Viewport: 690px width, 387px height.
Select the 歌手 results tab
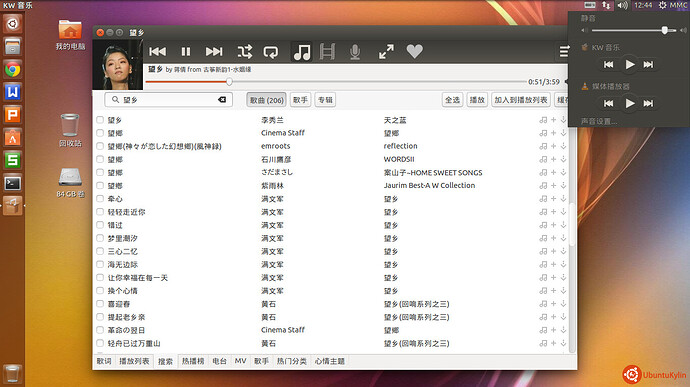pos(300,100)
